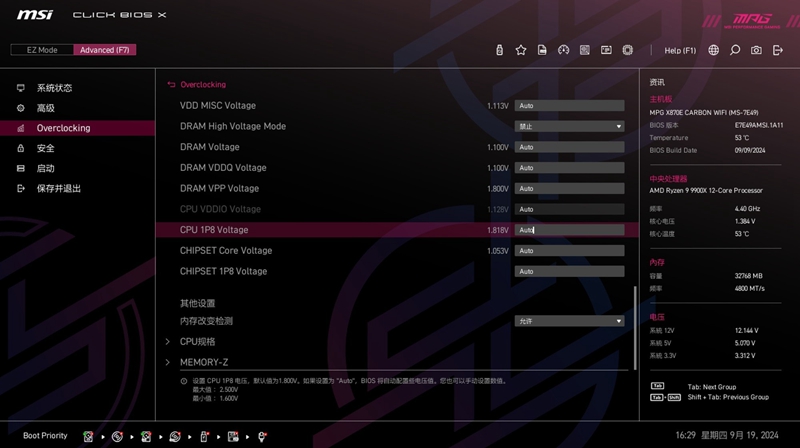The image size is (800, 448).
Task: Click the last device icon in Boot Priority
Action: 262,436
